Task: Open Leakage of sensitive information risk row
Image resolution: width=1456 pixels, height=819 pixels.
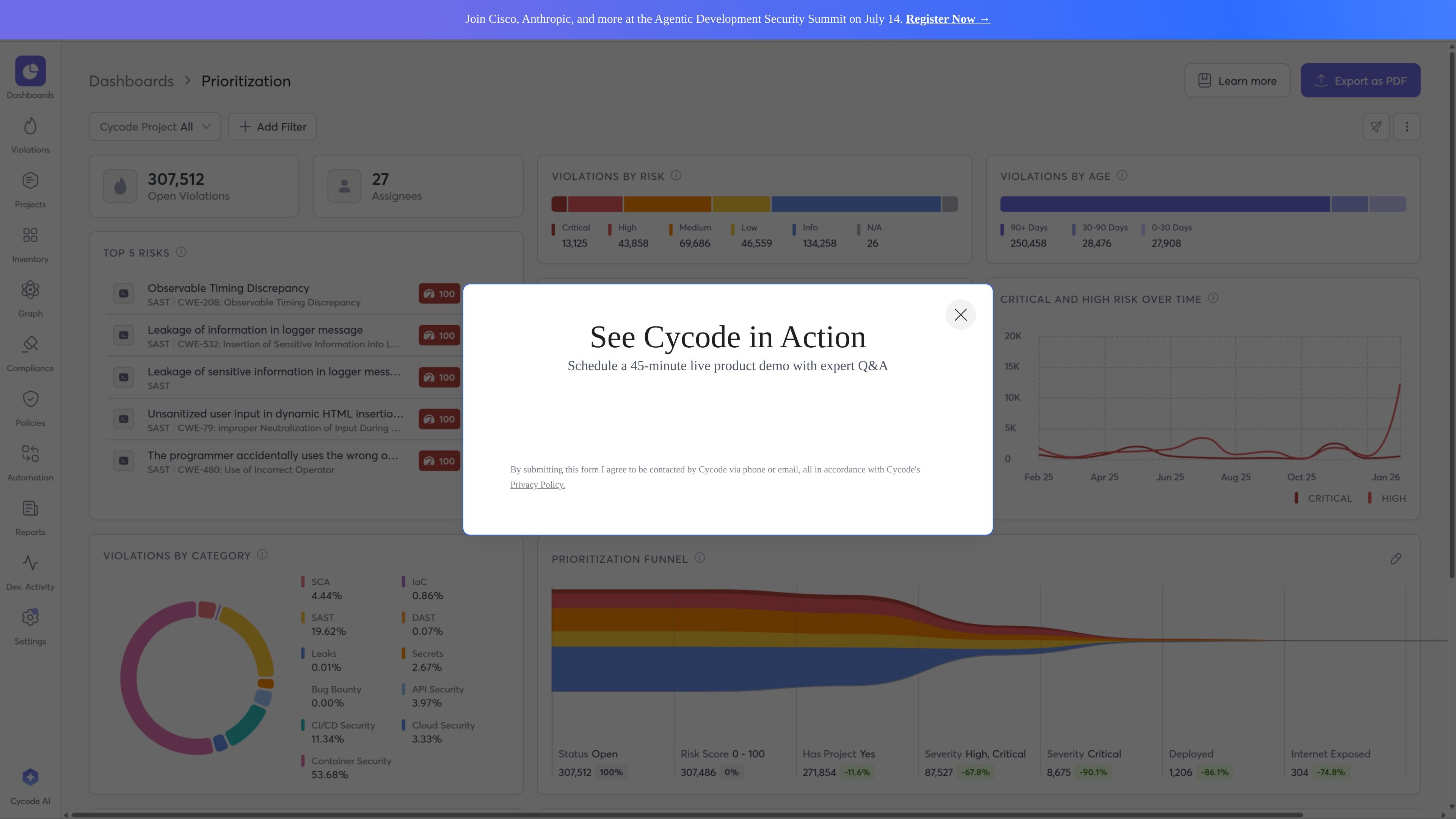Action: pyautogui.click(x=284, y=378)
